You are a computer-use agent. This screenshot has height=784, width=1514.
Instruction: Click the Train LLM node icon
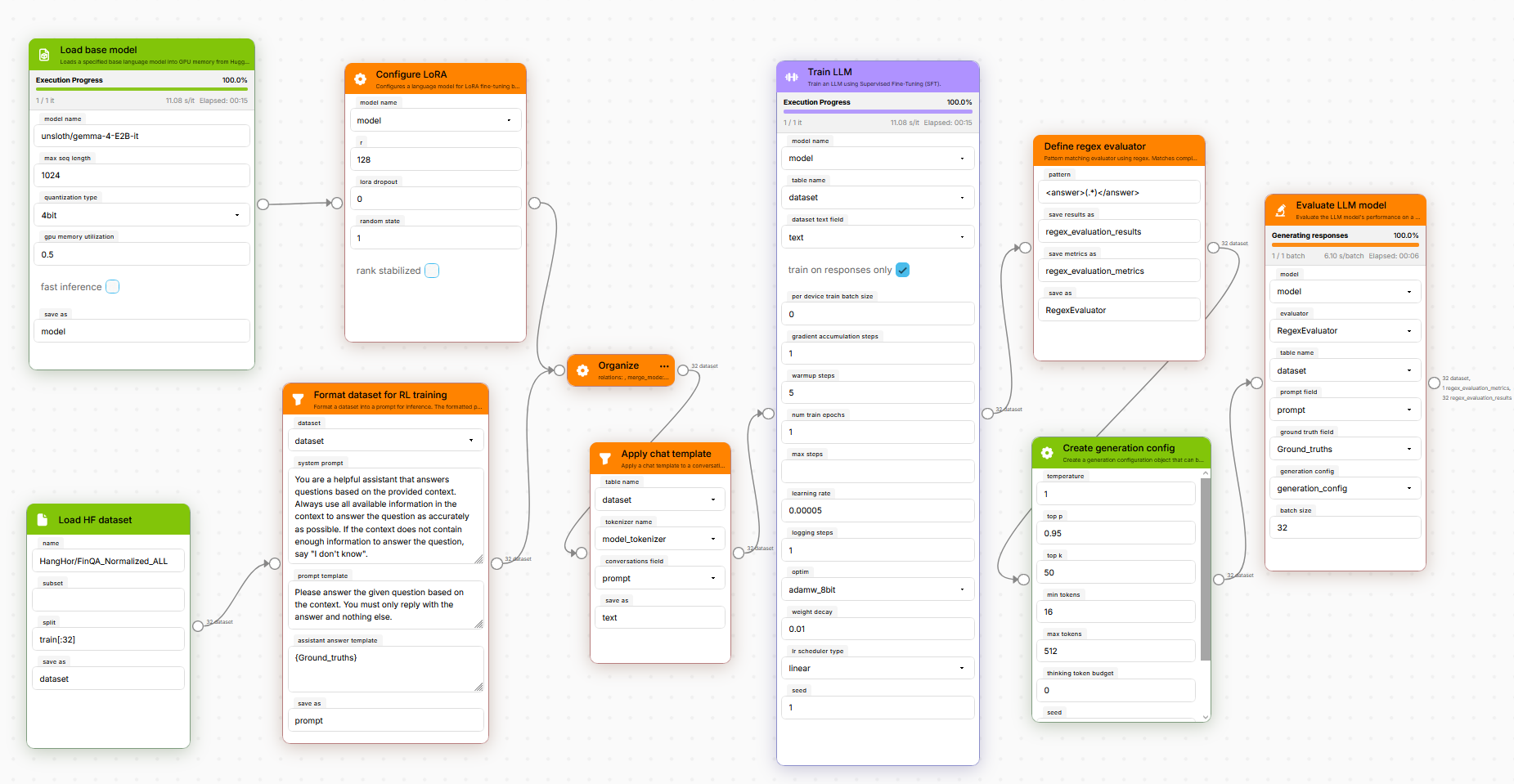pos(792,77)
